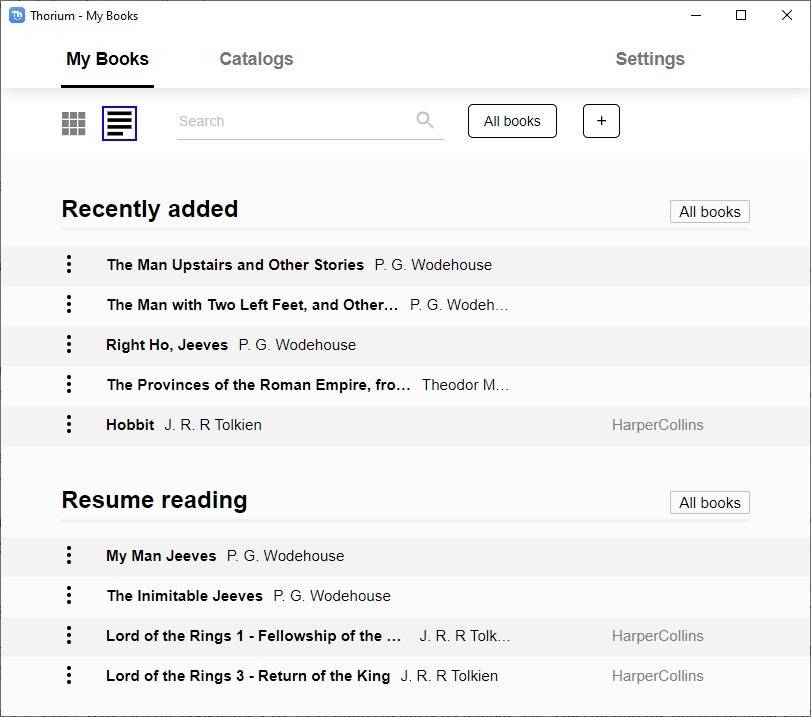Select the list view layout icon
This screenshot has width=811, height=717.
(119, 124)
